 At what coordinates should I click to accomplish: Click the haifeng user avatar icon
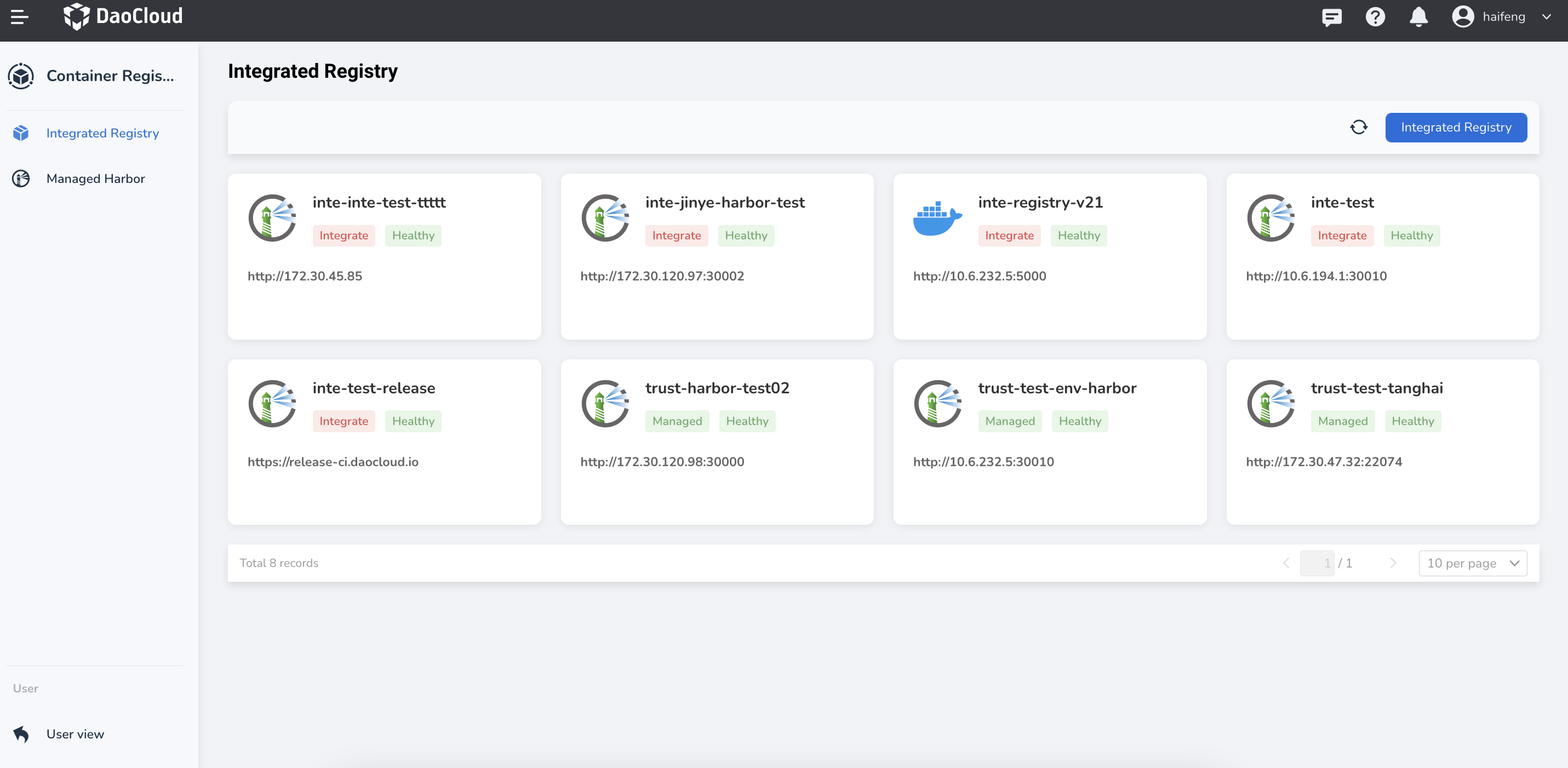pyautogui.click(x=1463, y=16)
